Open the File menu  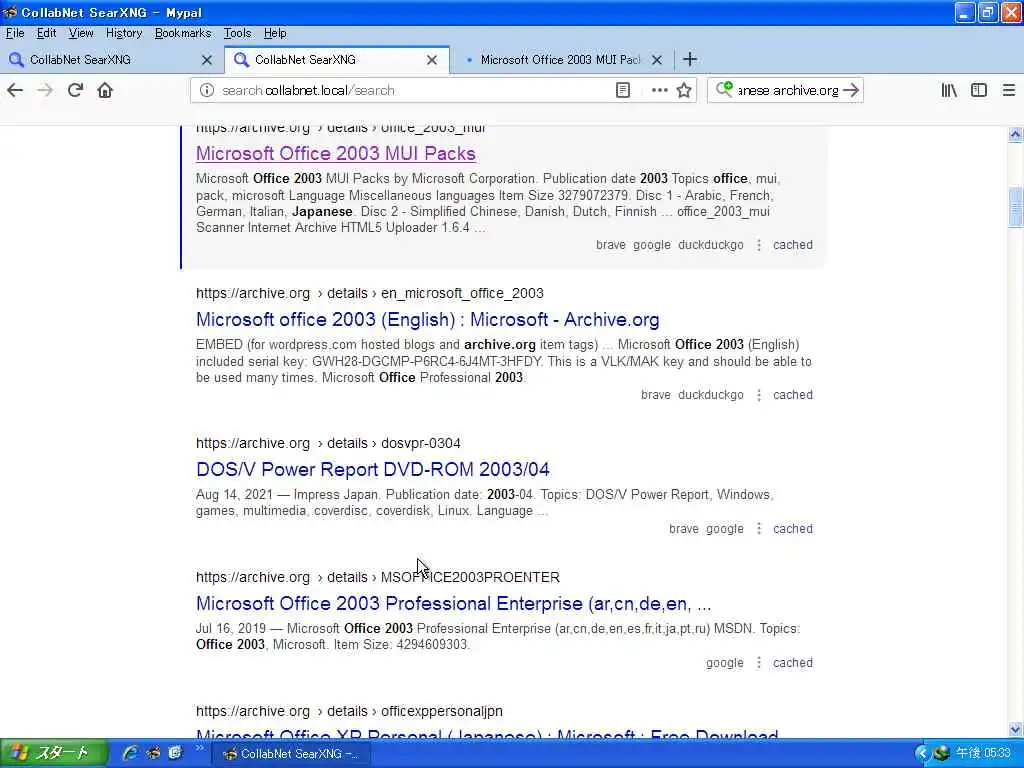(x=14, y=33)
